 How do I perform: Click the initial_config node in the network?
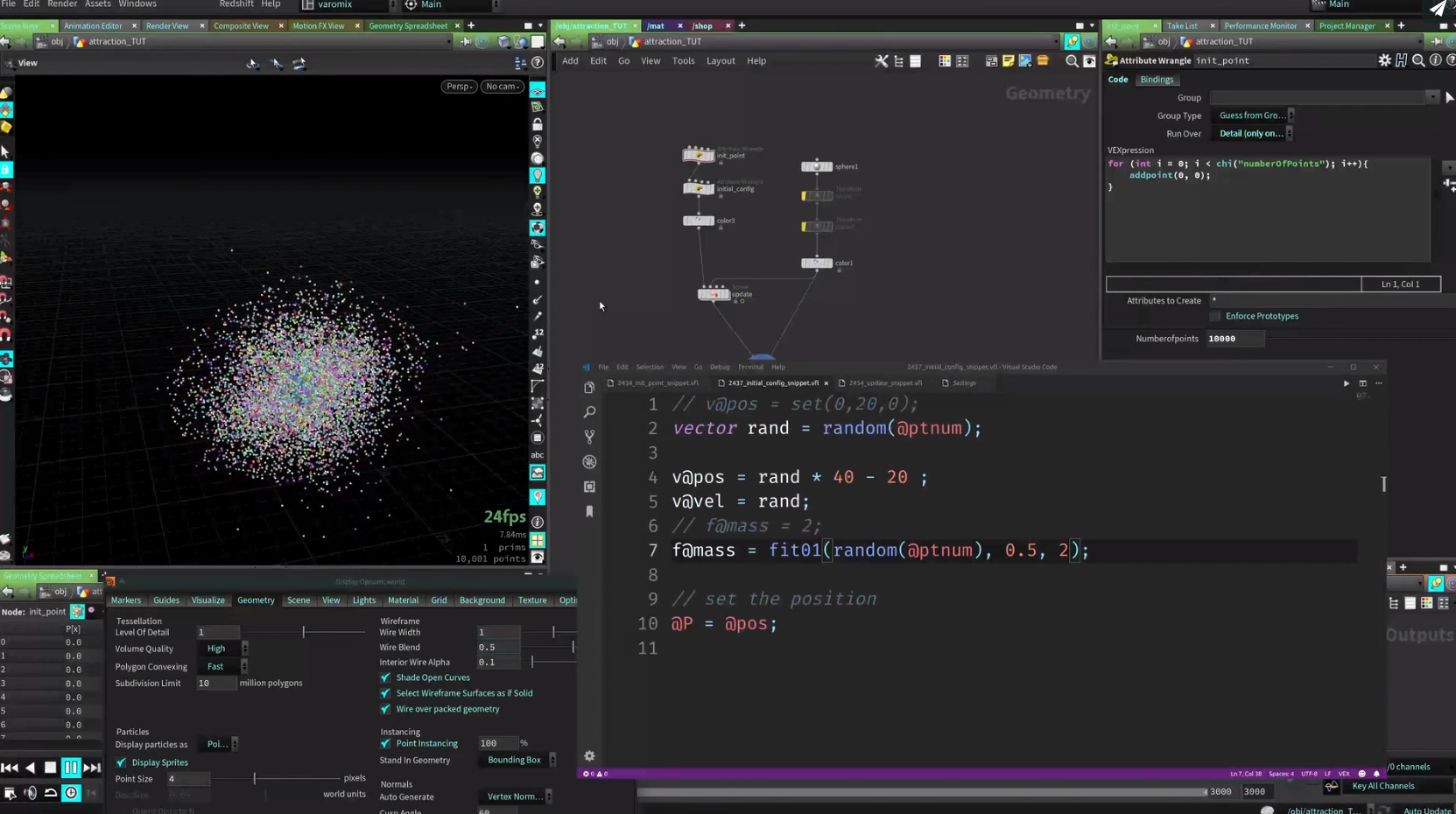699,188
